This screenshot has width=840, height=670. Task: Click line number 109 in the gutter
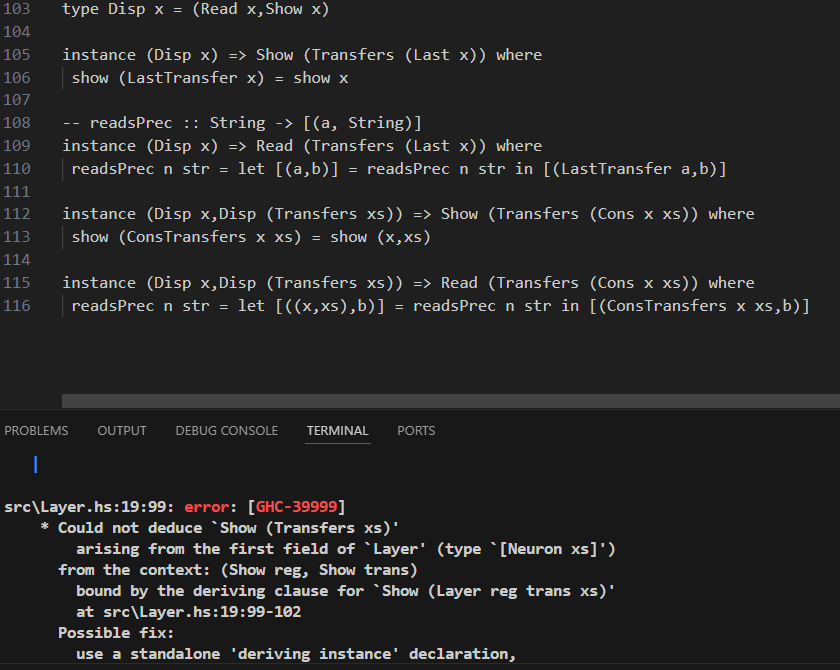(x=17, y=146)
